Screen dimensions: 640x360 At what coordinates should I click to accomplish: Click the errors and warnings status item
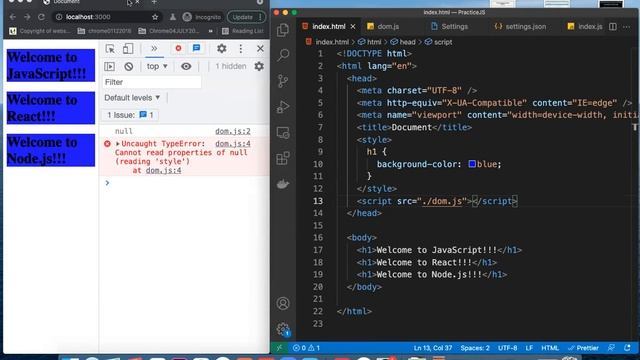(306, 348)
